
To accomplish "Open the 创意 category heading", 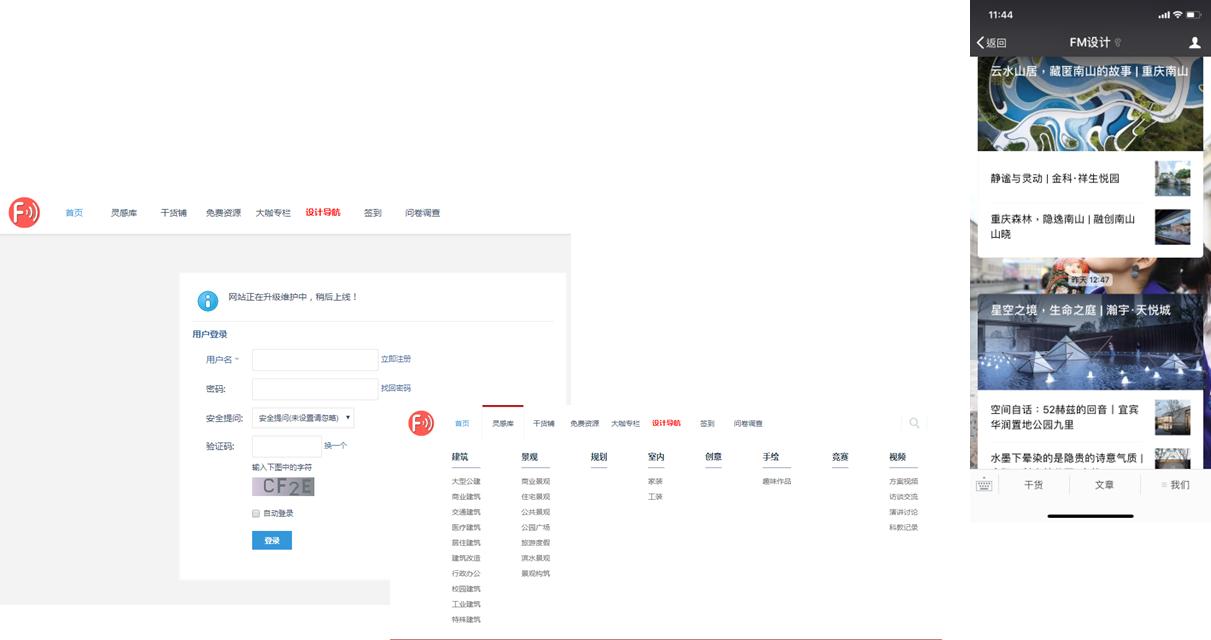I will point(713,457).
